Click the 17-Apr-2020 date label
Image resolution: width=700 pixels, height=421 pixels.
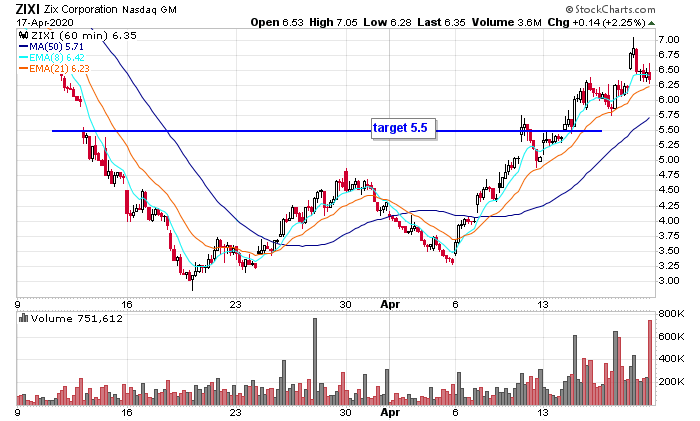45,22
